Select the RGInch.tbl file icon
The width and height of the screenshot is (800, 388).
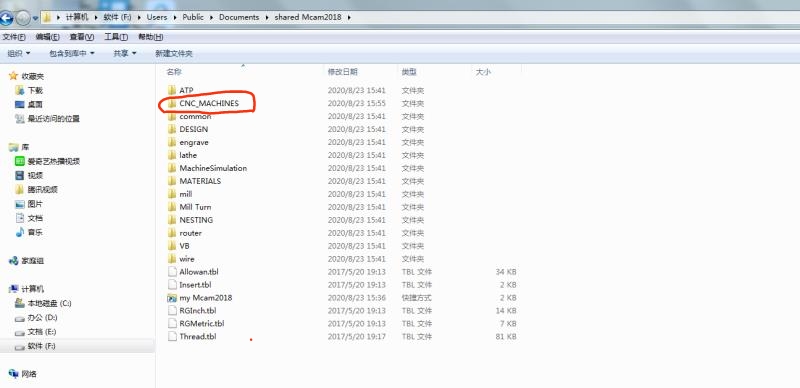tap(172, 310)
